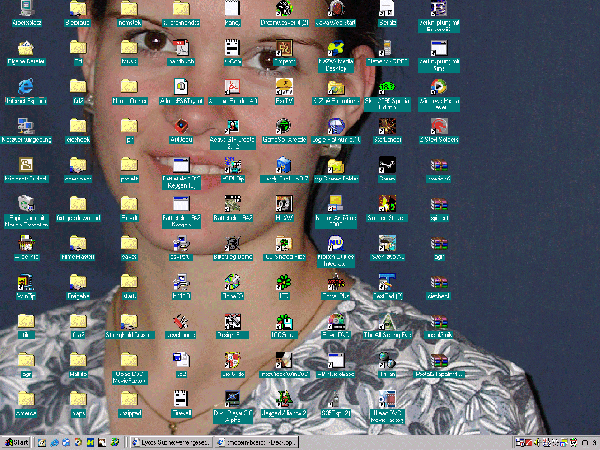Open the Eigene Dateien folder icon
Viewport: 600px width, 450px height.
point(26,48)
